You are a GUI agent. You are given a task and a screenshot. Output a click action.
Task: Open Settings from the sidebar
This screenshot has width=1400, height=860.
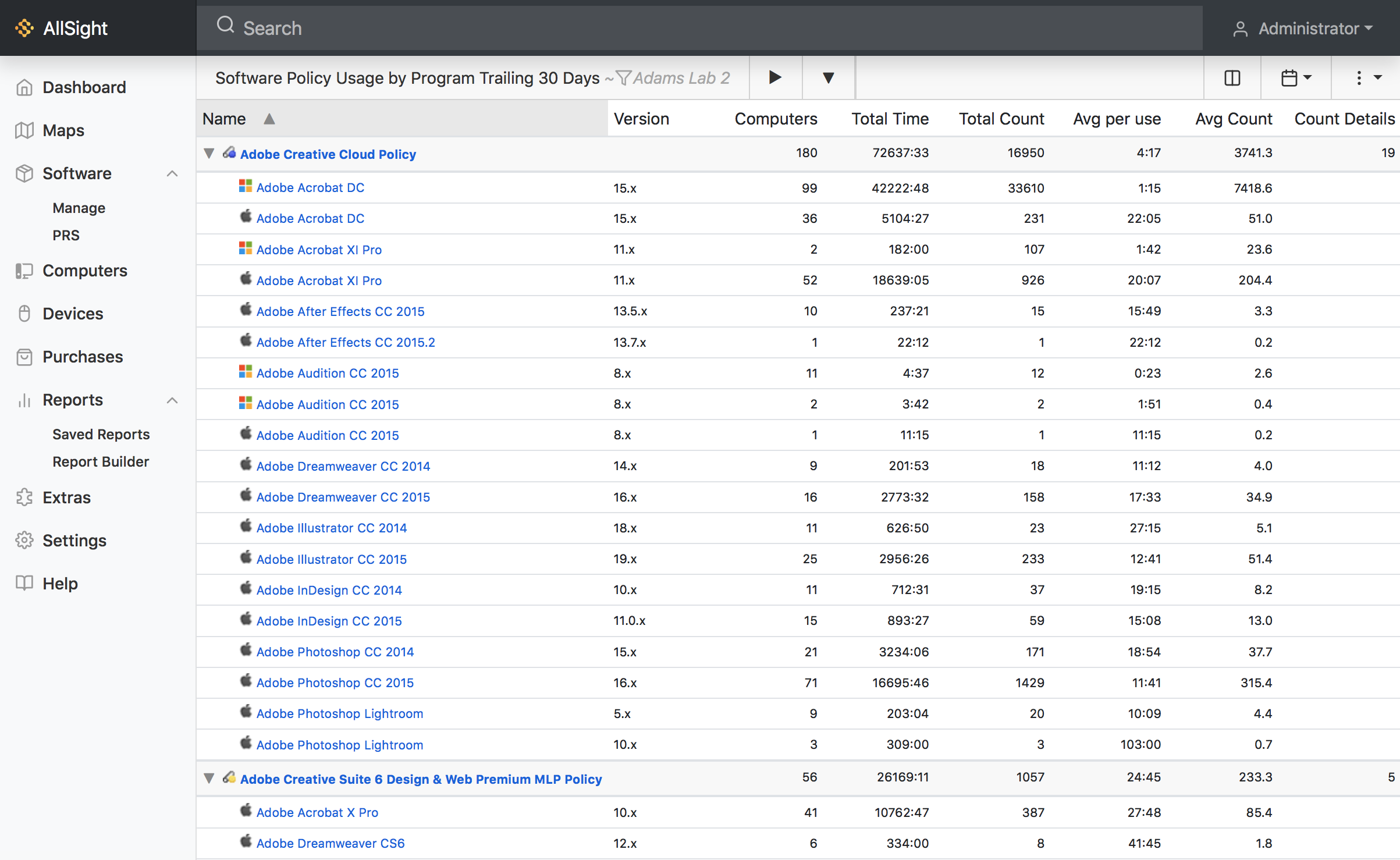[74, 540]
